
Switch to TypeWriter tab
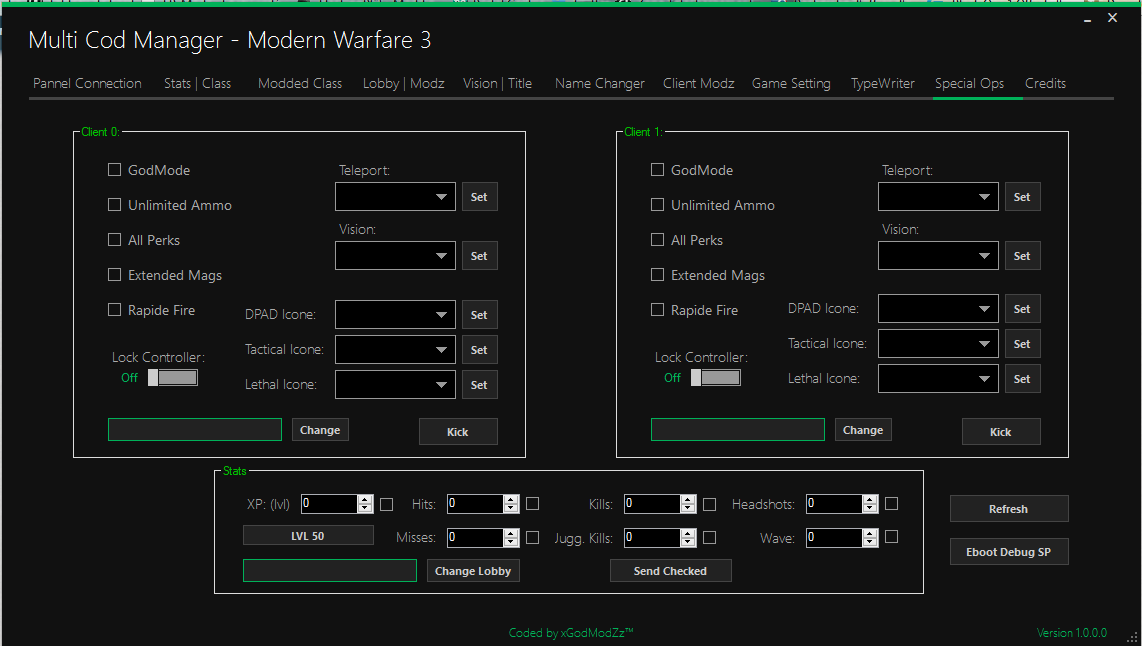tap(883, 84)
